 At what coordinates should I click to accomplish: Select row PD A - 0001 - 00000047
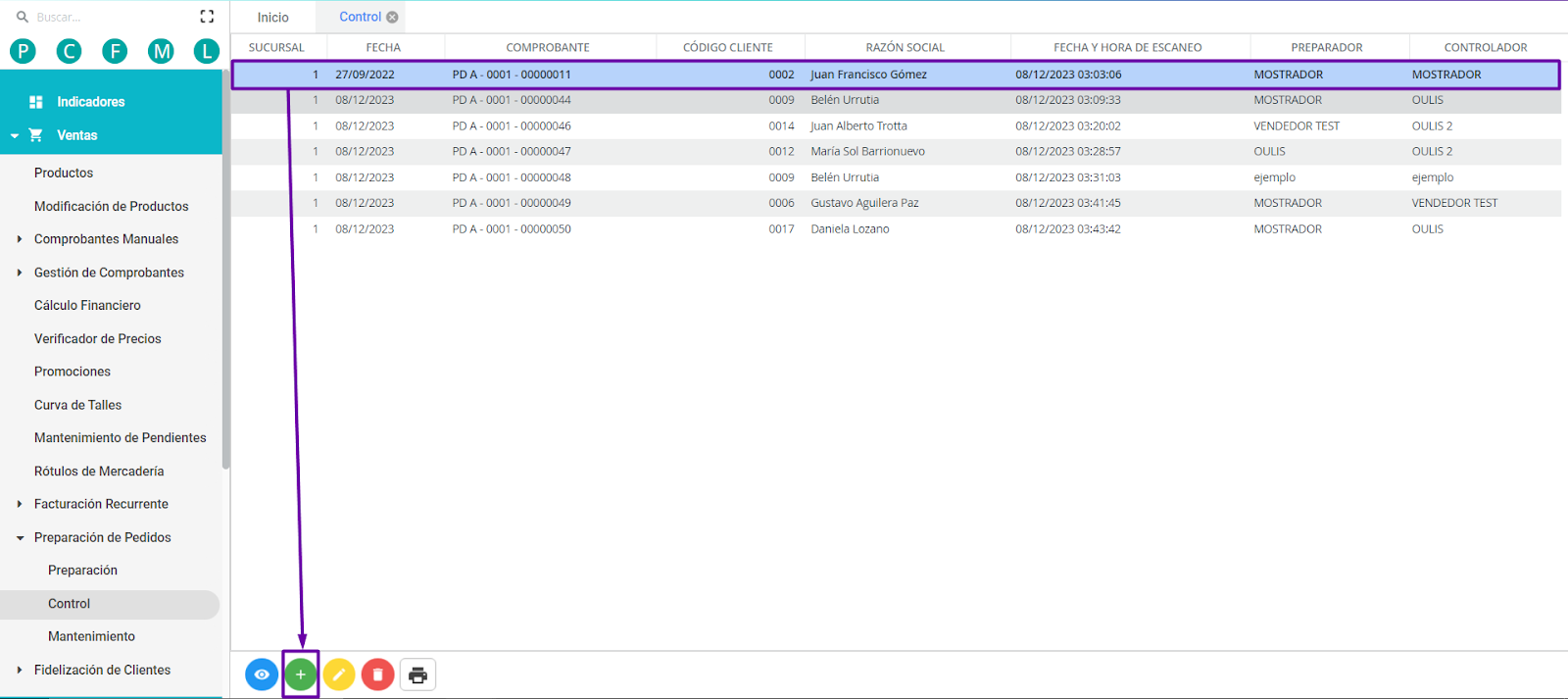tap(896, 151)
